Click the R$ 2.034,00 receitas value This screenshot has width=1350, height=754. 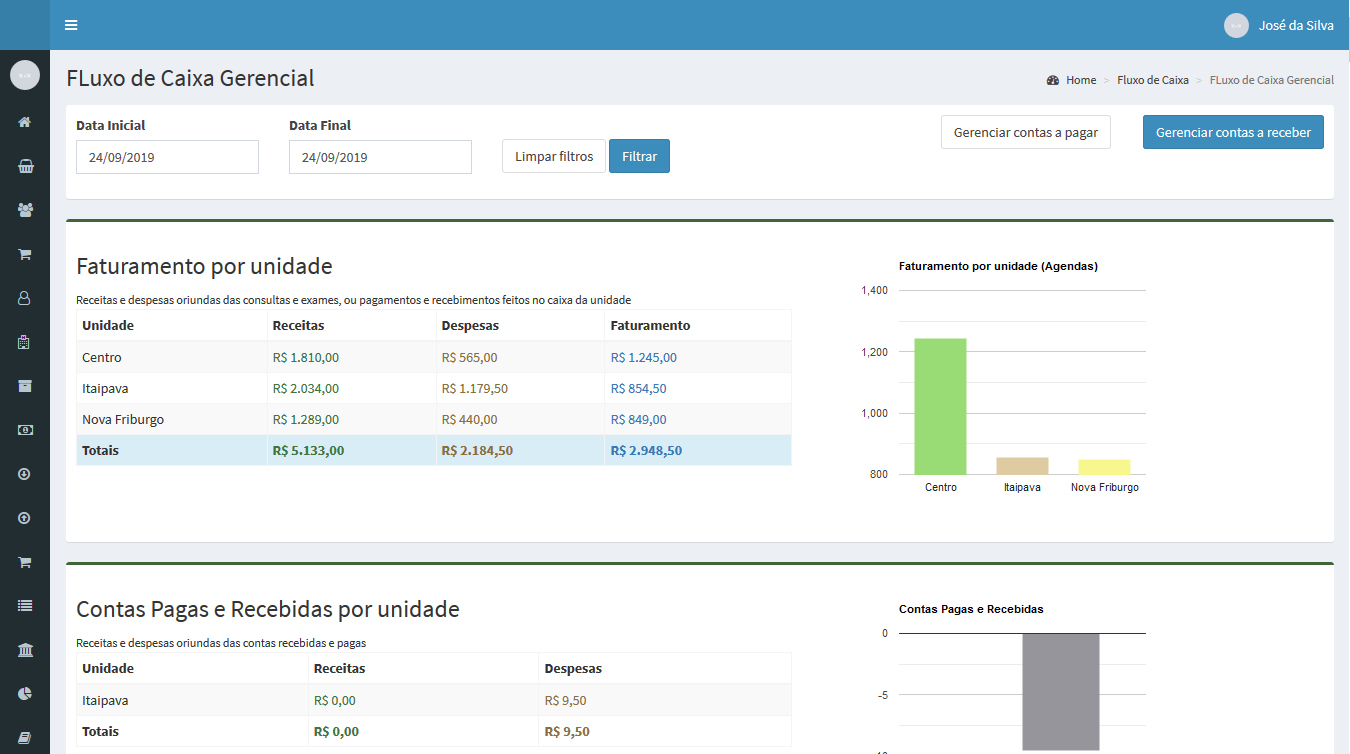coord(305,388)
